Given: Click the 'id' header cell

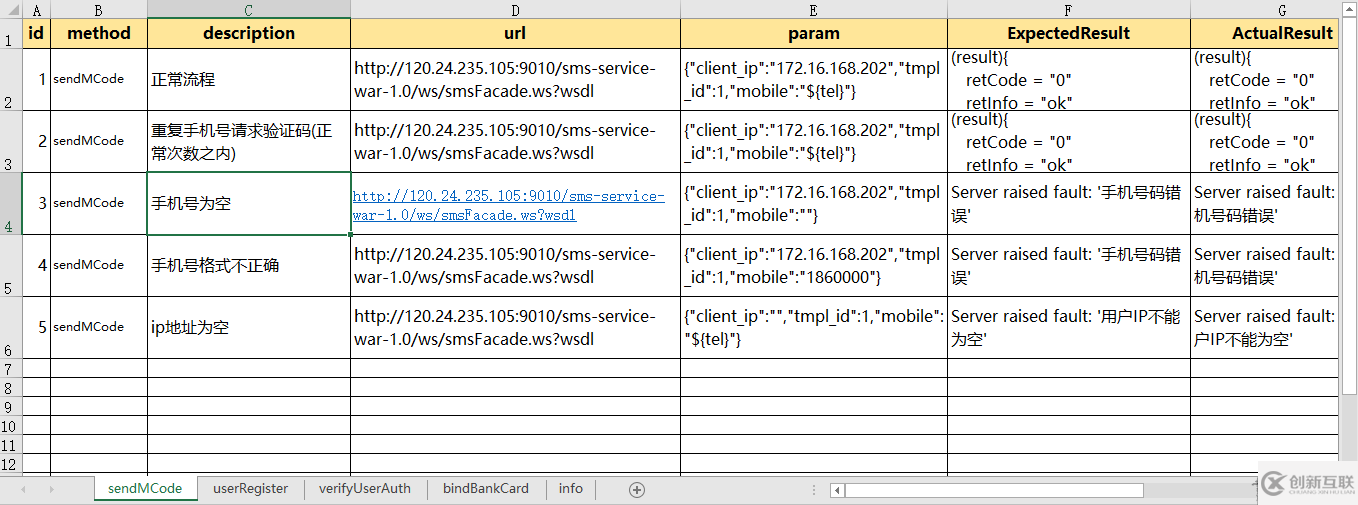Looking at the screenshot, I should [x=36, y=34].
